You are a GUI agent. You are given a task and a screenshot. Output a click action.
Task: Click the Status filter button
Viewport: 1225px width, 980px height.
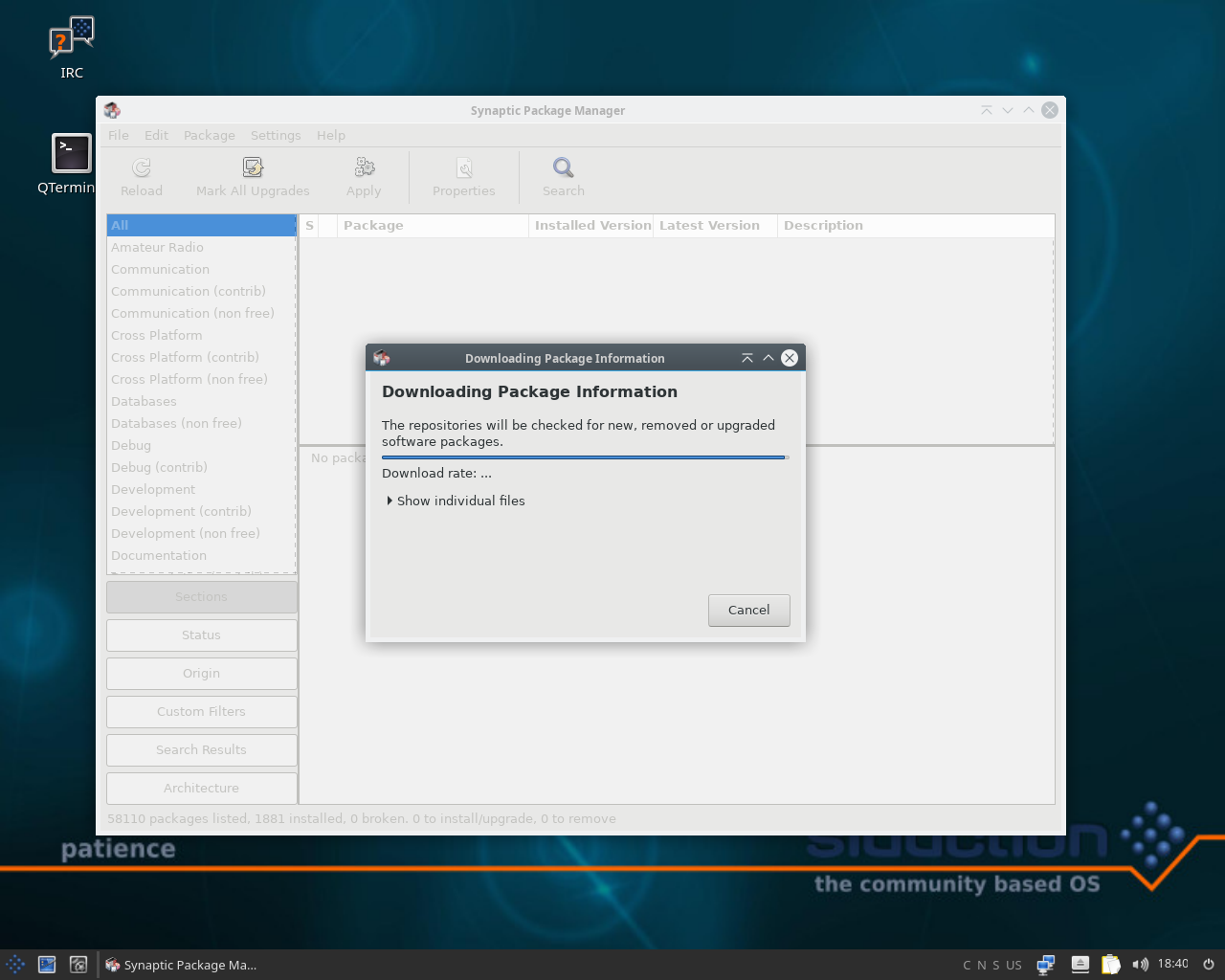202,635
